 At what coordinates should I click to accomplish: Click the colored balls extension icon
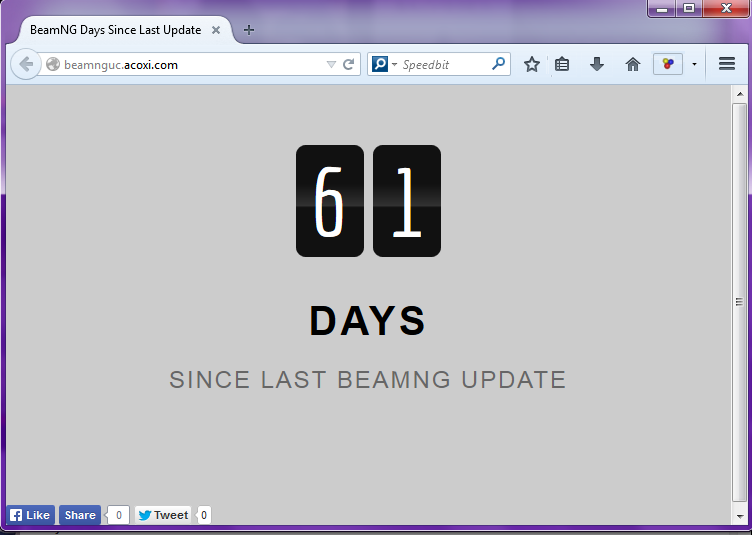point(668,64)
